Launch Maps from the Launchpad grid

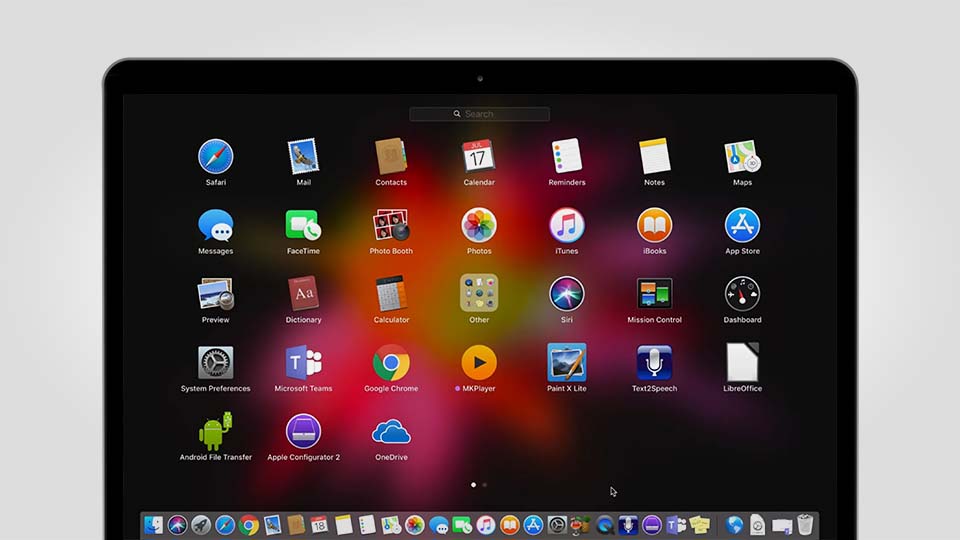[742, 156]
